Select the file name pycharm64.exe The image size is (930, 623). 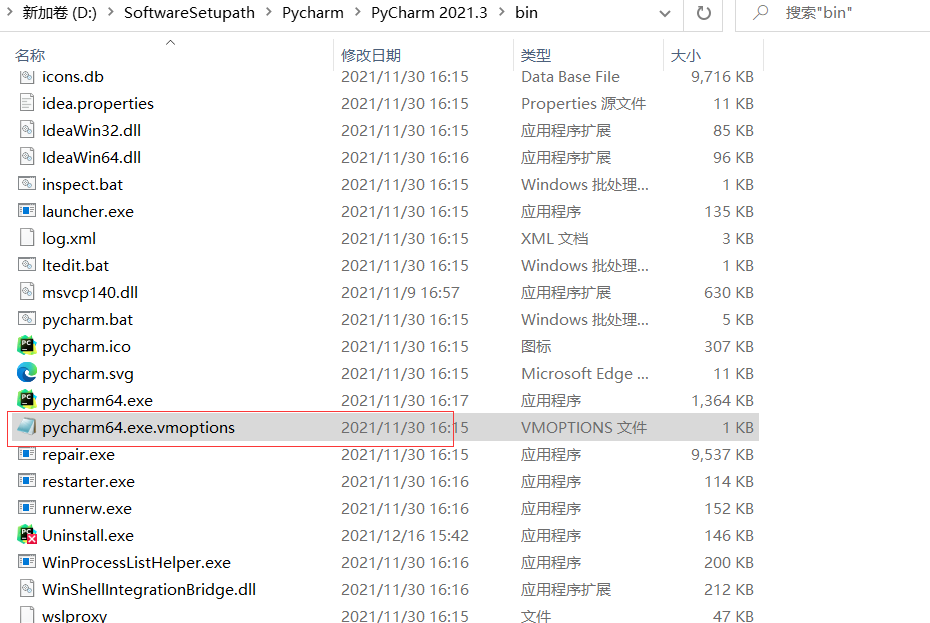pyautogui.click(x=97, y=400)
